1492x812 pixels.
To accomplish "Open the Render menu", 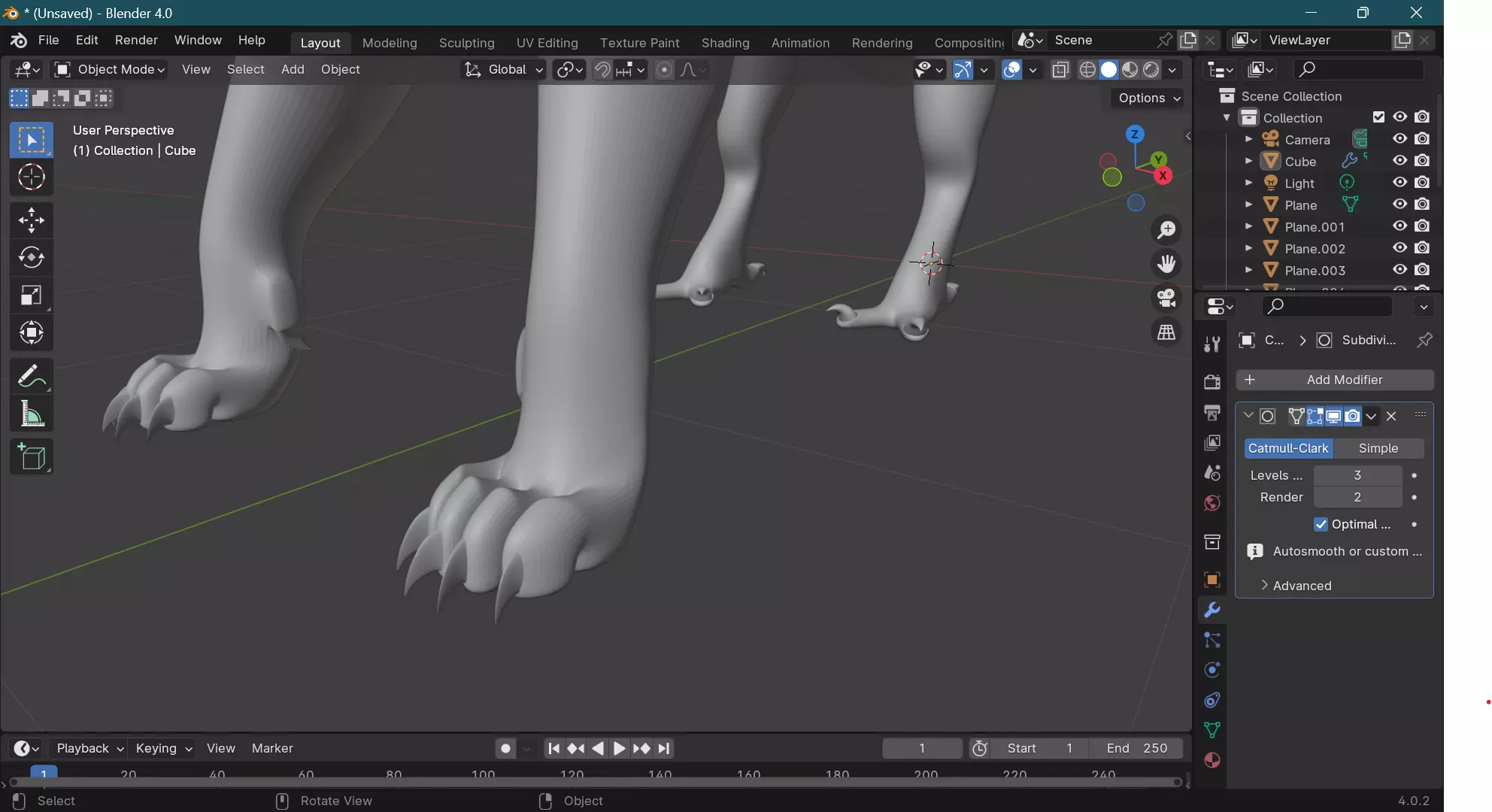I will tap(136, 41).
